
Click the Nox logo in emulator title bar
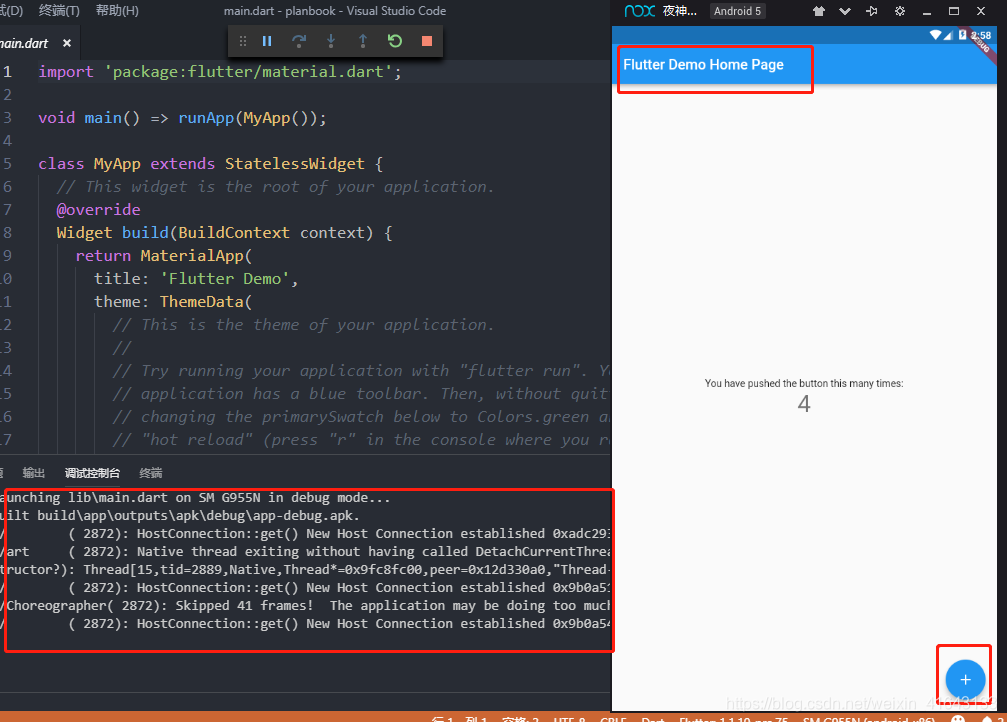point(640,11)
